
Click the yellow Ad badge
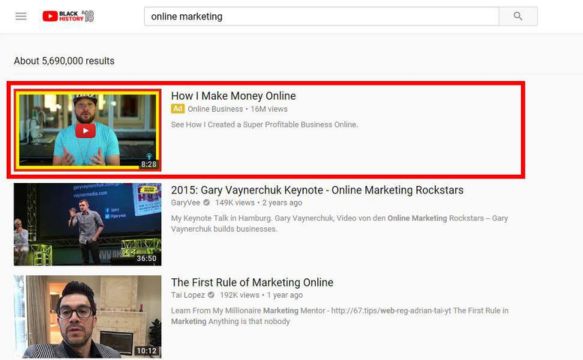tap(178, 109)
